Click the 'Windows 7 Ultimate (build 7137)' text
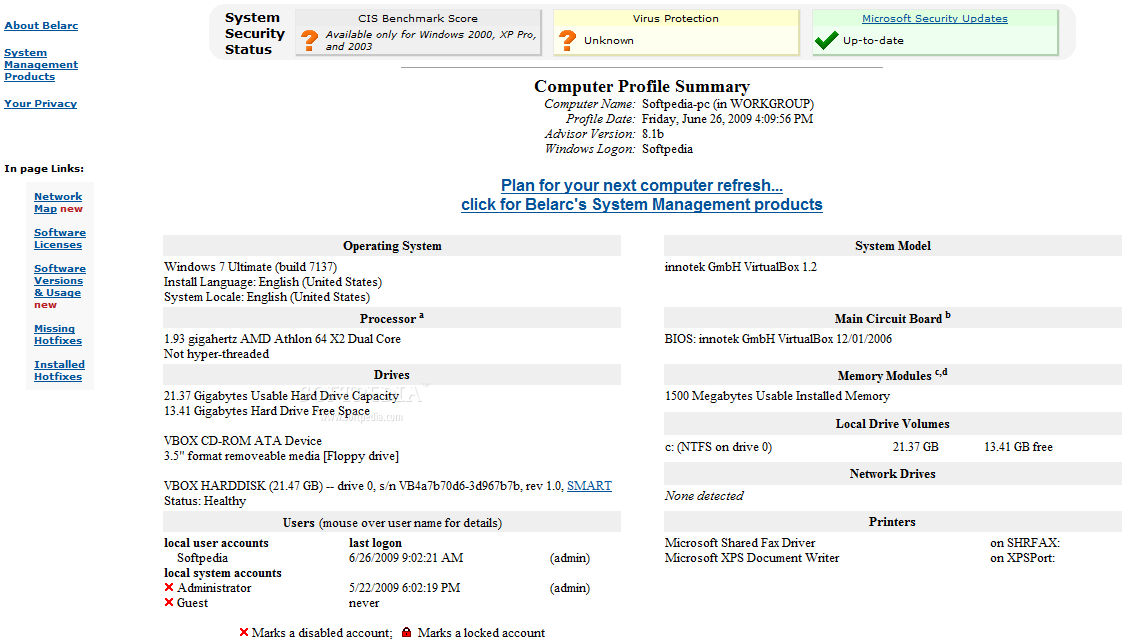 (x=250, y=267)
